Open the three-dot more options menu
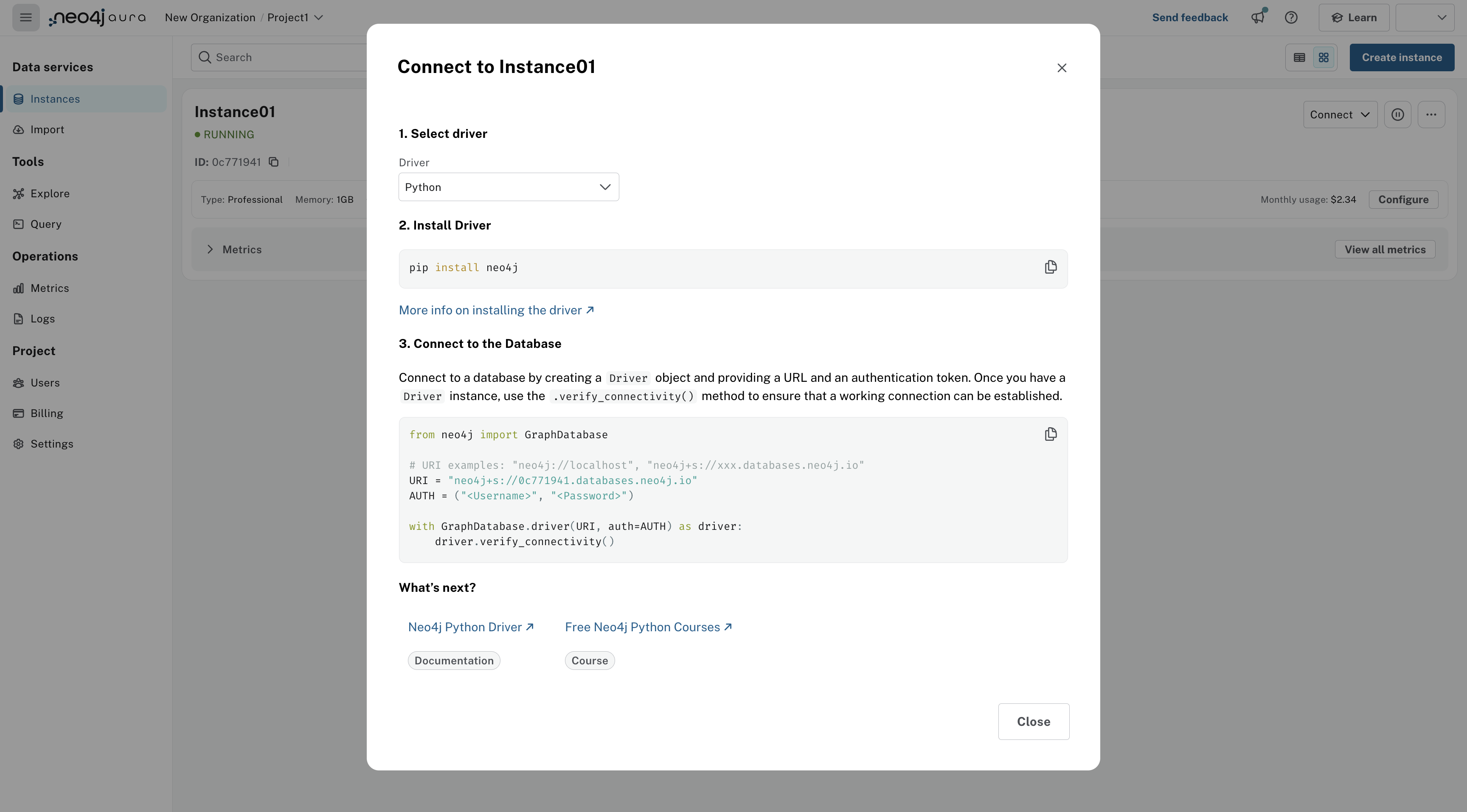 (1431, 115)
